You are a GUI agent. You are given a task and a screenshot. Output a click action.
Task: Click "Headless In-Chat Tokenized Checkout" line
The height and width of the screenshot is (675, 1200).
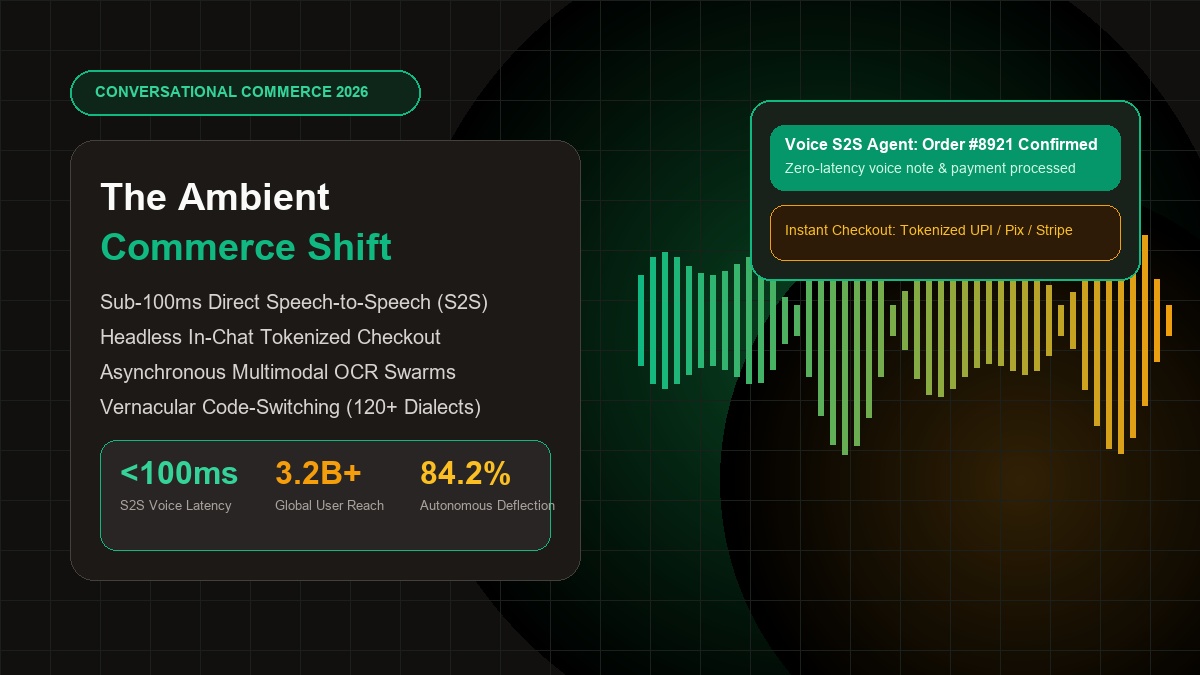(270, 337)
